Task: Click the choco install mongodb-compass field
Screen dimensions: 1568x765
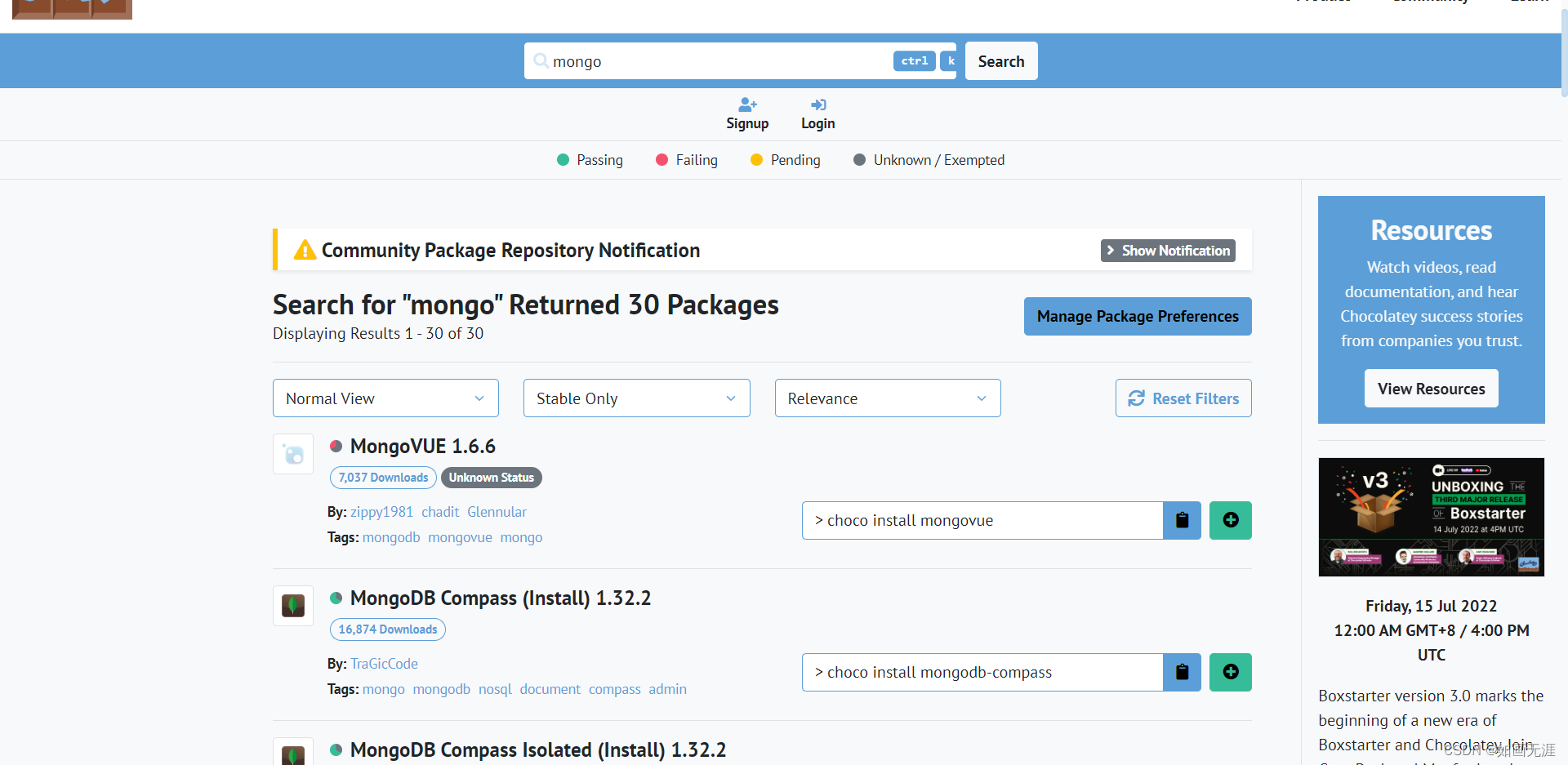Action: [982, 672]
